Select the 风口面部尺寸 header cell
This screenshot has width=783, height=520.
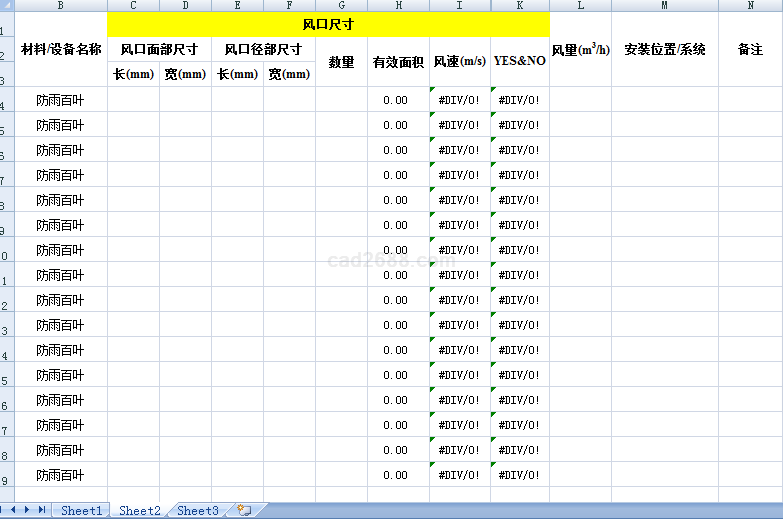point(159,49)
